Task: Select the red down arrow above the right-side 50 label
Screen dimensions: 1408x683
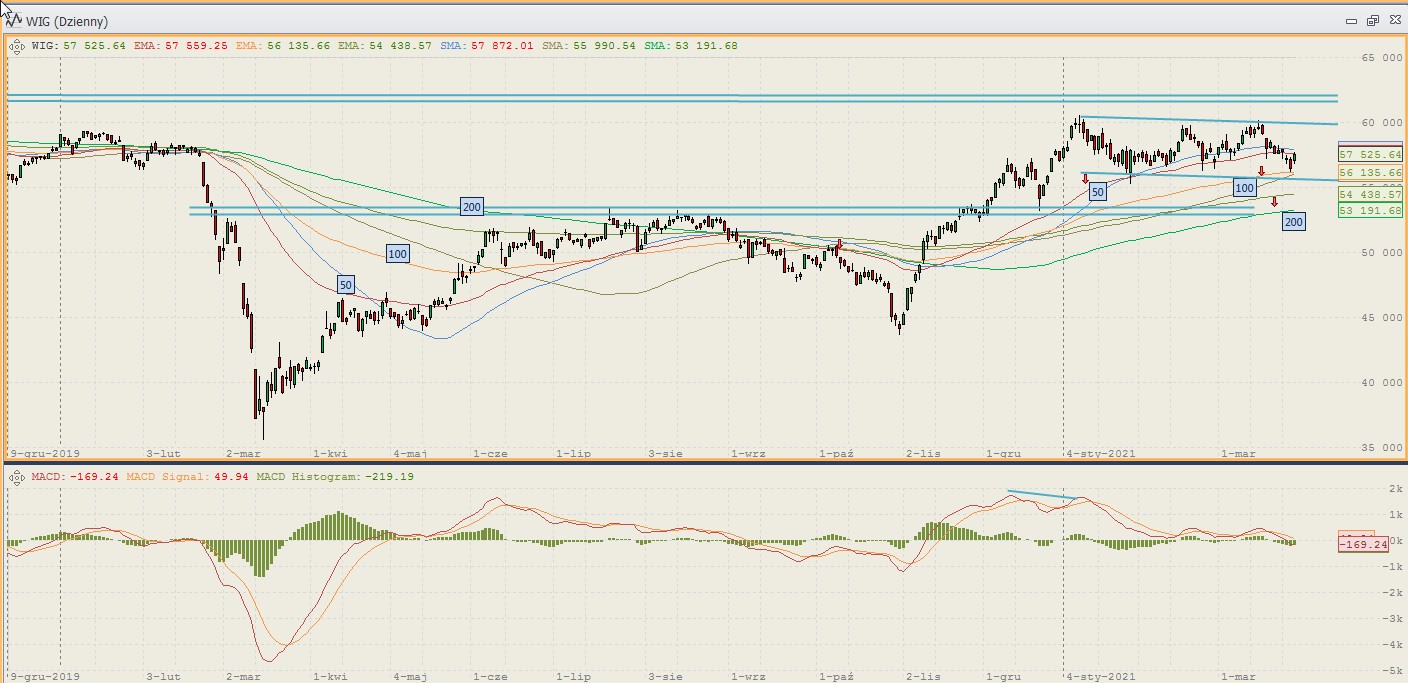Action: tap(1085, 178)
